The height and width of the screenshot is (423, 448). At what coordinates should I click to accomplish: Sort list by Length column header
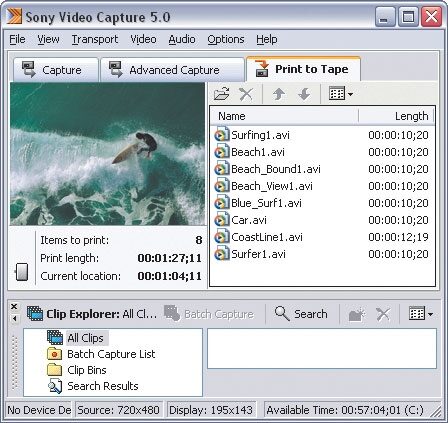(x=396, y=116)
